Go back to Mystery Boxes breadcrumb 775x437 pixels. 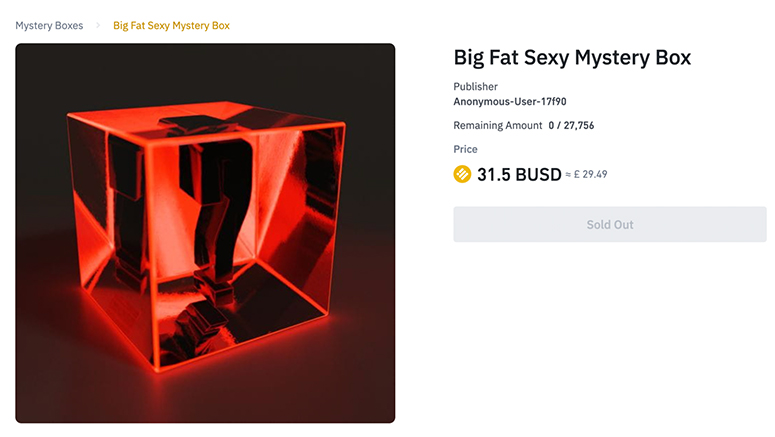pyautogui.click(x=49, y=25)
